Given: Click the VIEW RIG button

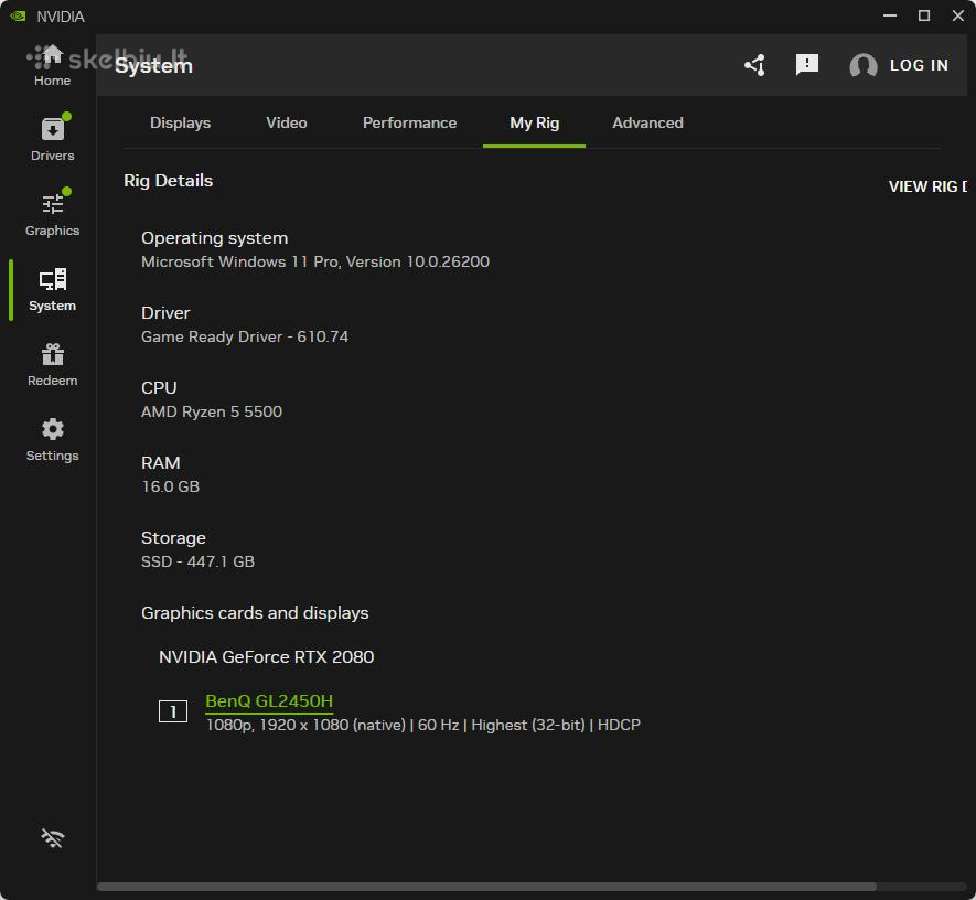Looking at the screenshot, I should coord(927,186).
